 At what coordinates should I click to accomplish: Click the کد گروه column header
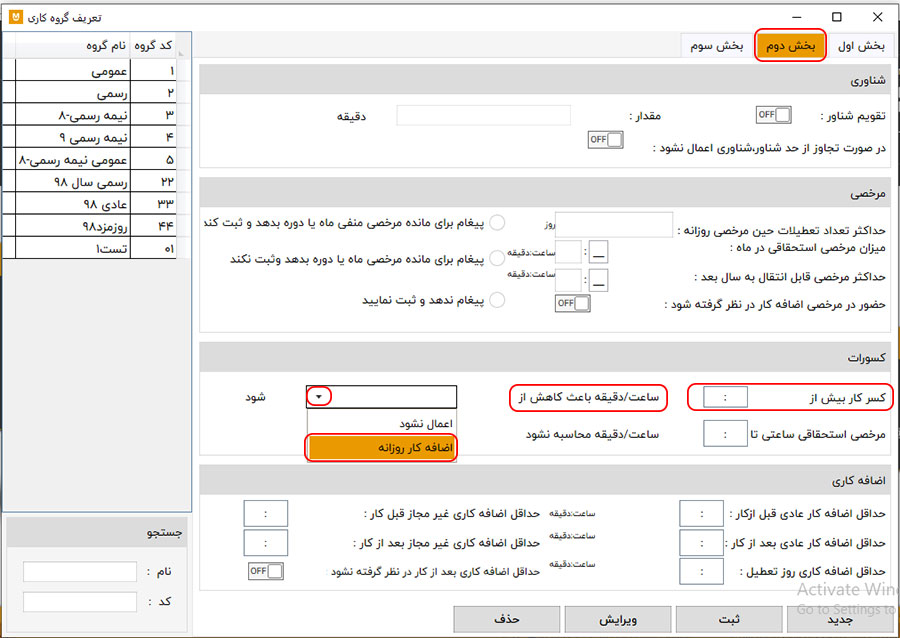pos(153,45)
